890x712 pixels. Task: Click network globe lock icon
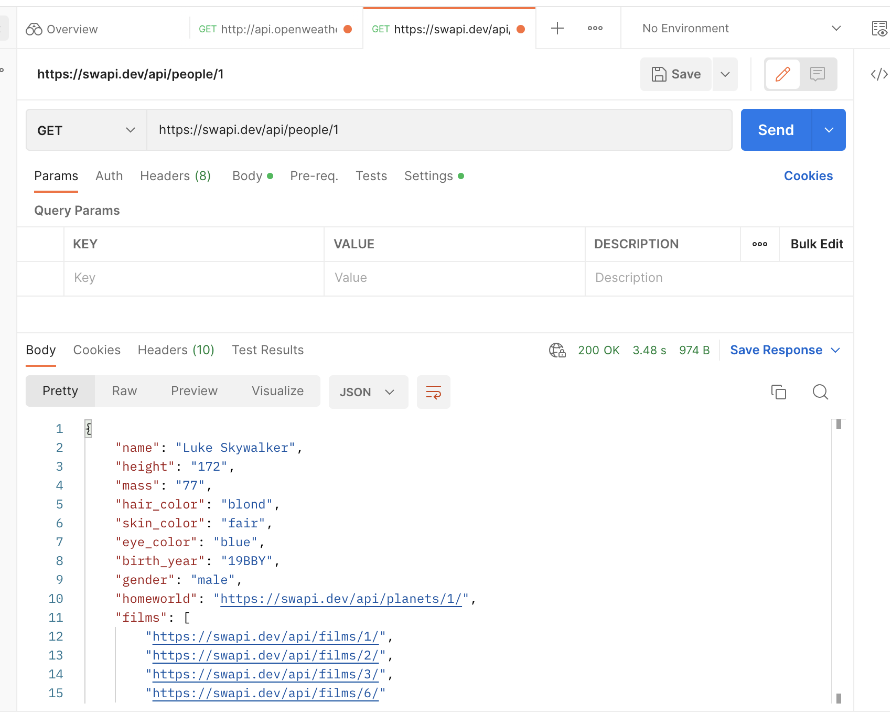(x=557, y=350)
